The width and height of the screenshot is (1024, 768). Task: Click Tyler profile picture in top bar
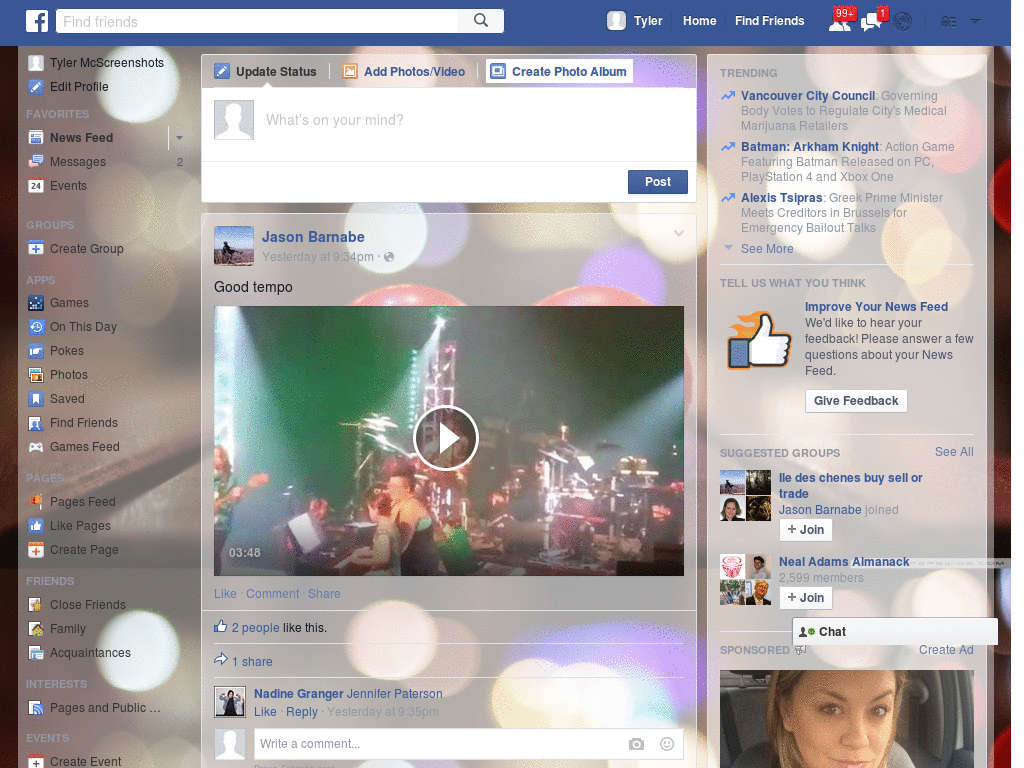[616, 21]
